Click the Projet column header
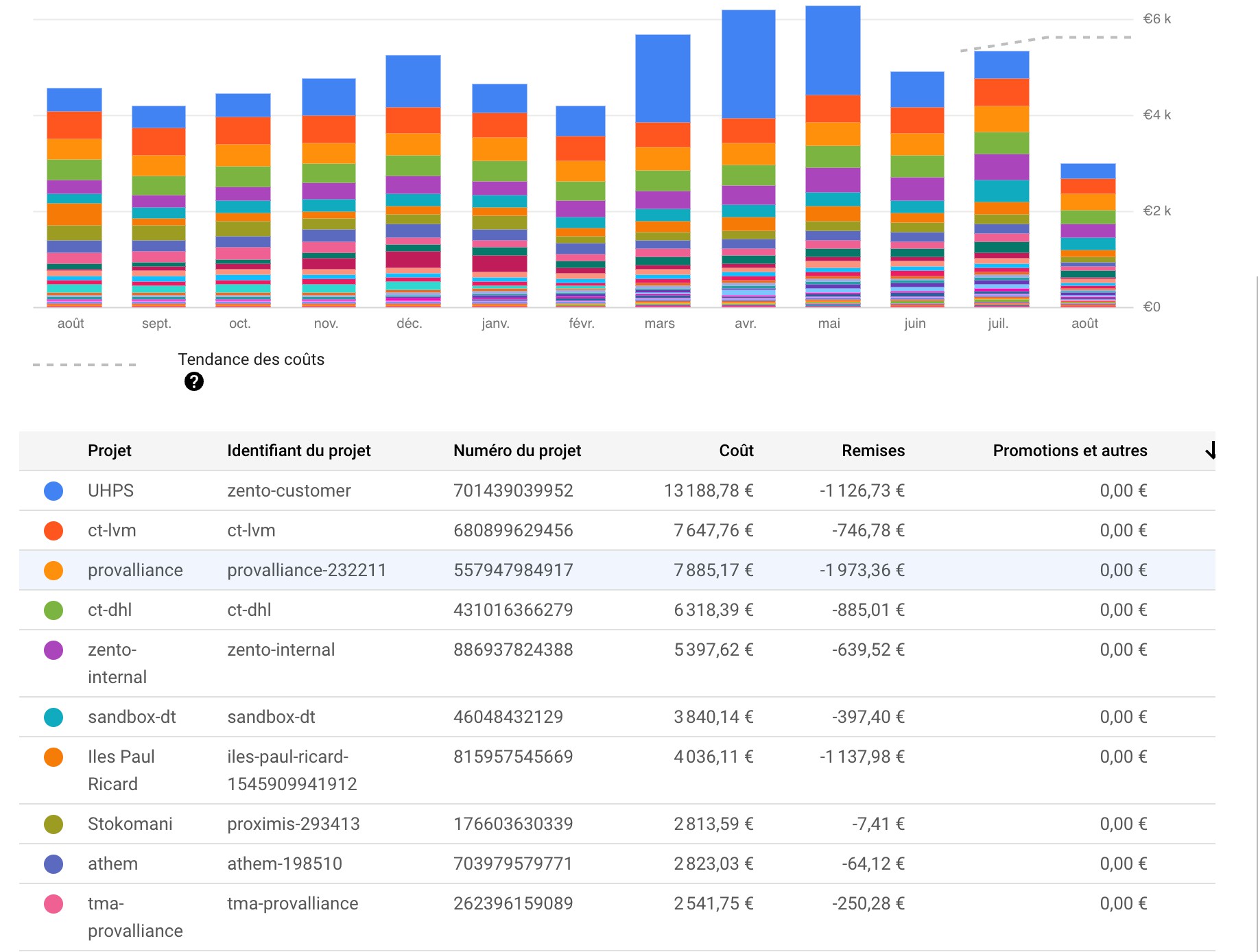This screenshot has height=952, width=1258. coord(110,451)
